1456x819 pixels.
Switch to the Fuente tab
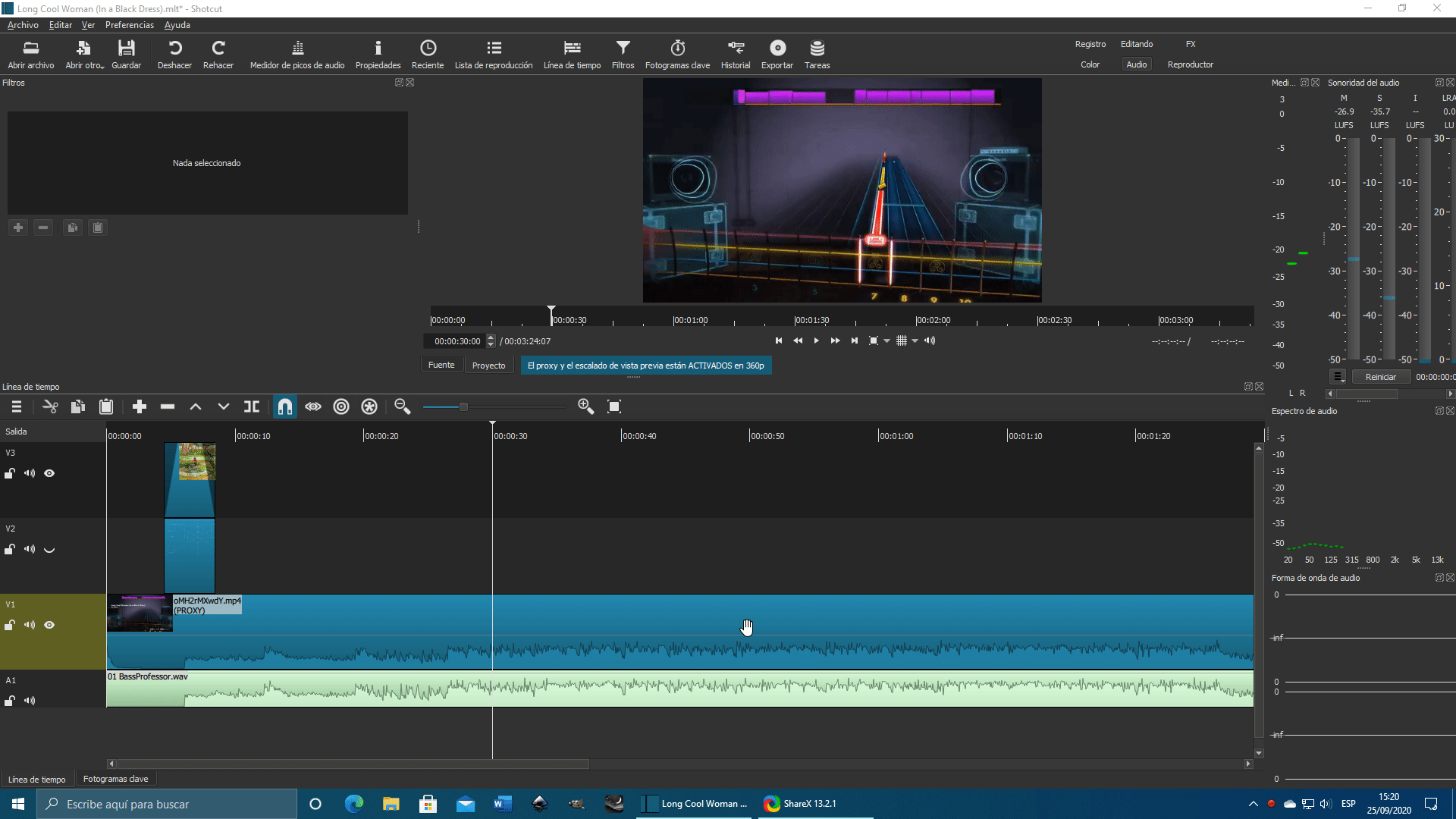click(x=441, y=365)
